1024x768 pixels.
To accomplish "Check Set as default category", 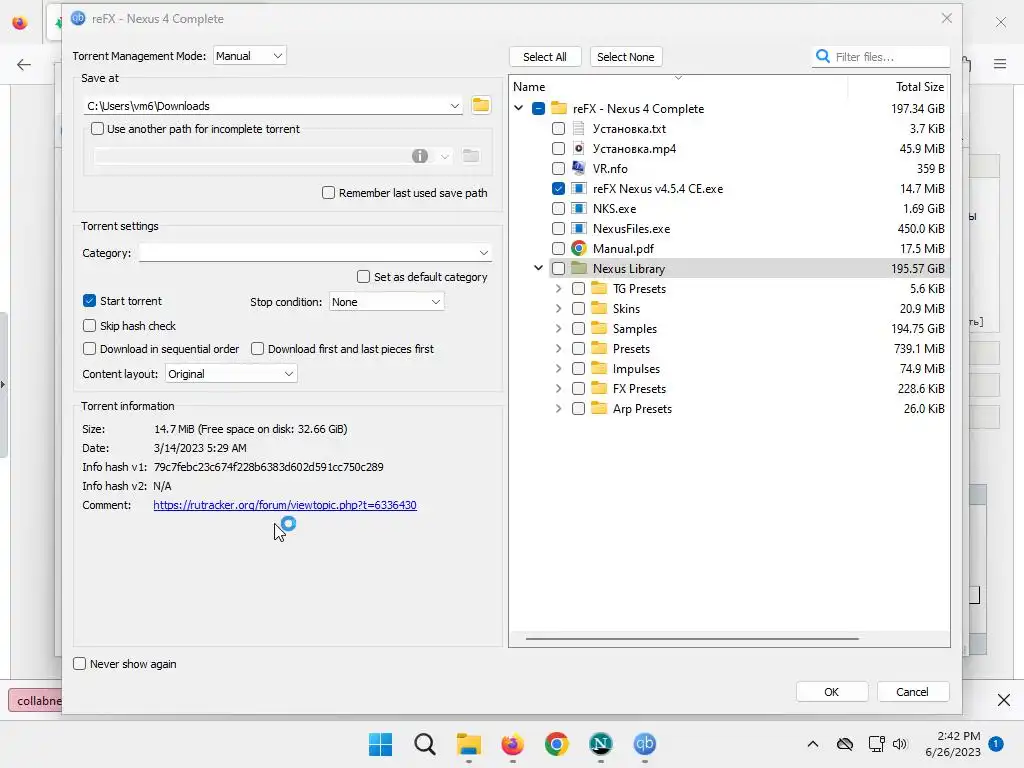I will point(363,277).
